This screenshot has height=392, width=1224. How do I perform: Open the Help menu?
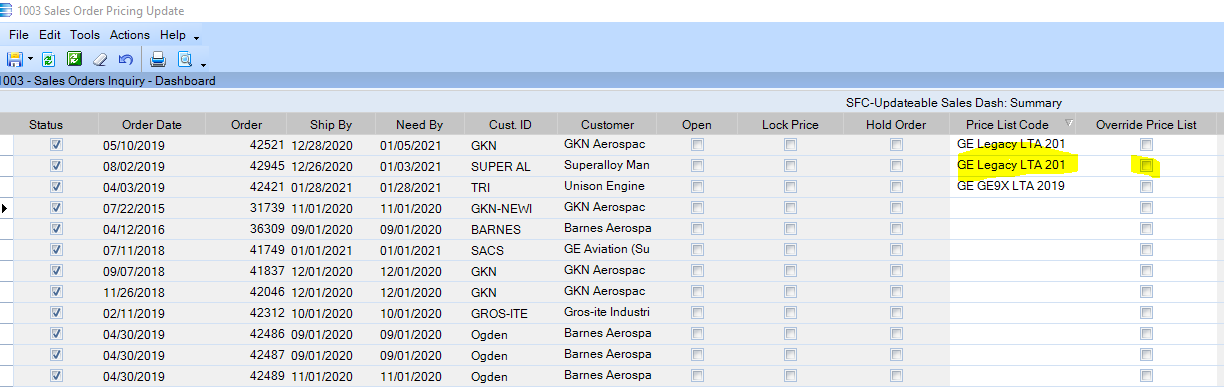pyautogui.click(x=173, y=35)
